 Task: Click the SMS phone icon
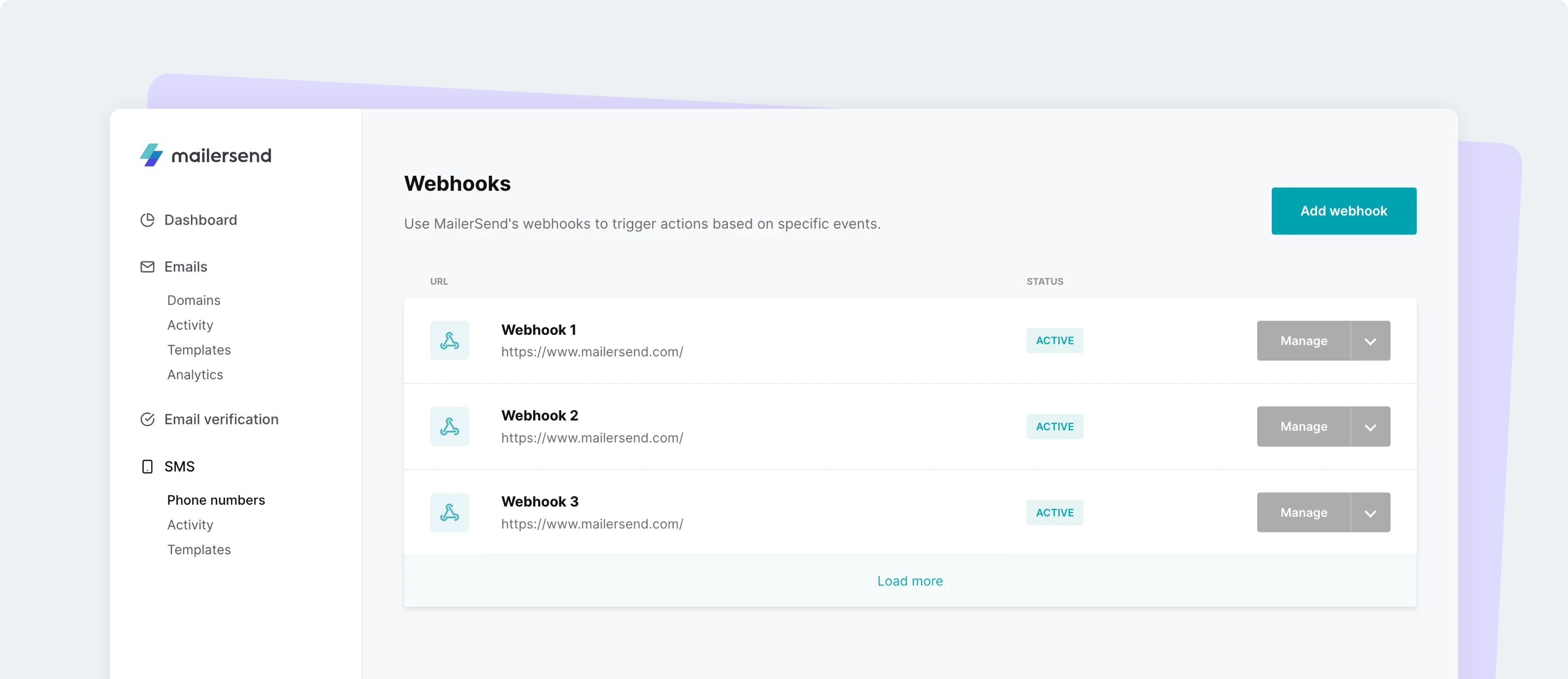coord(148,466)
